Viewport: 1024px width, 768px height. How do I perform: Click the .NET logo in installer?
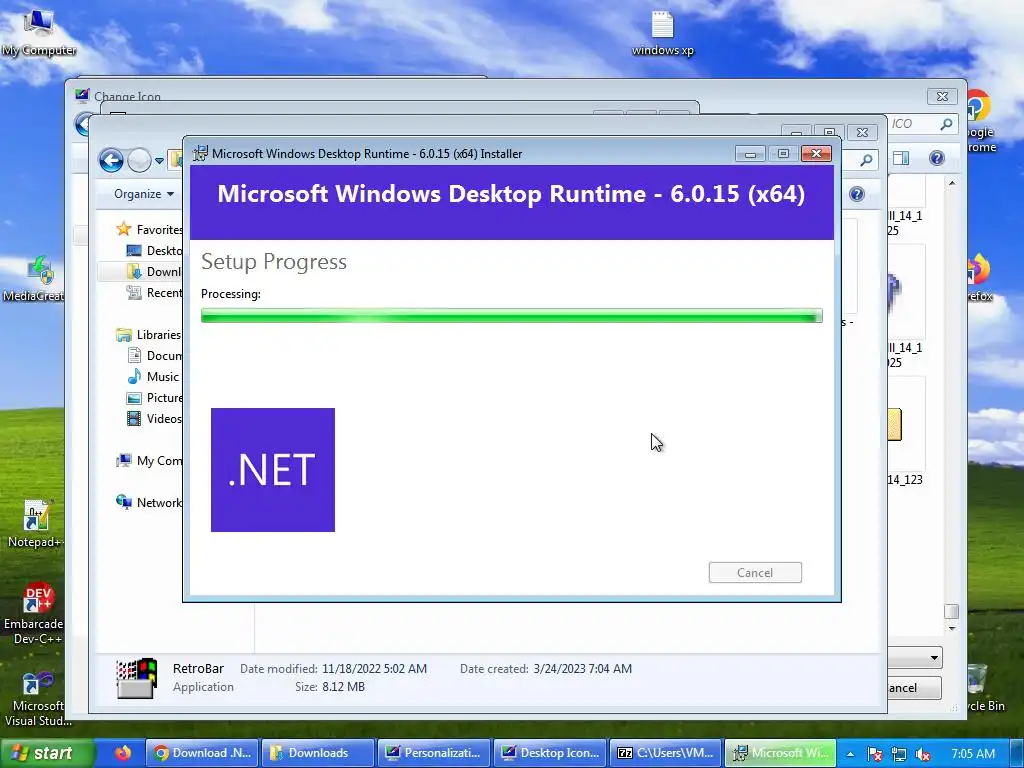(273, 470)
